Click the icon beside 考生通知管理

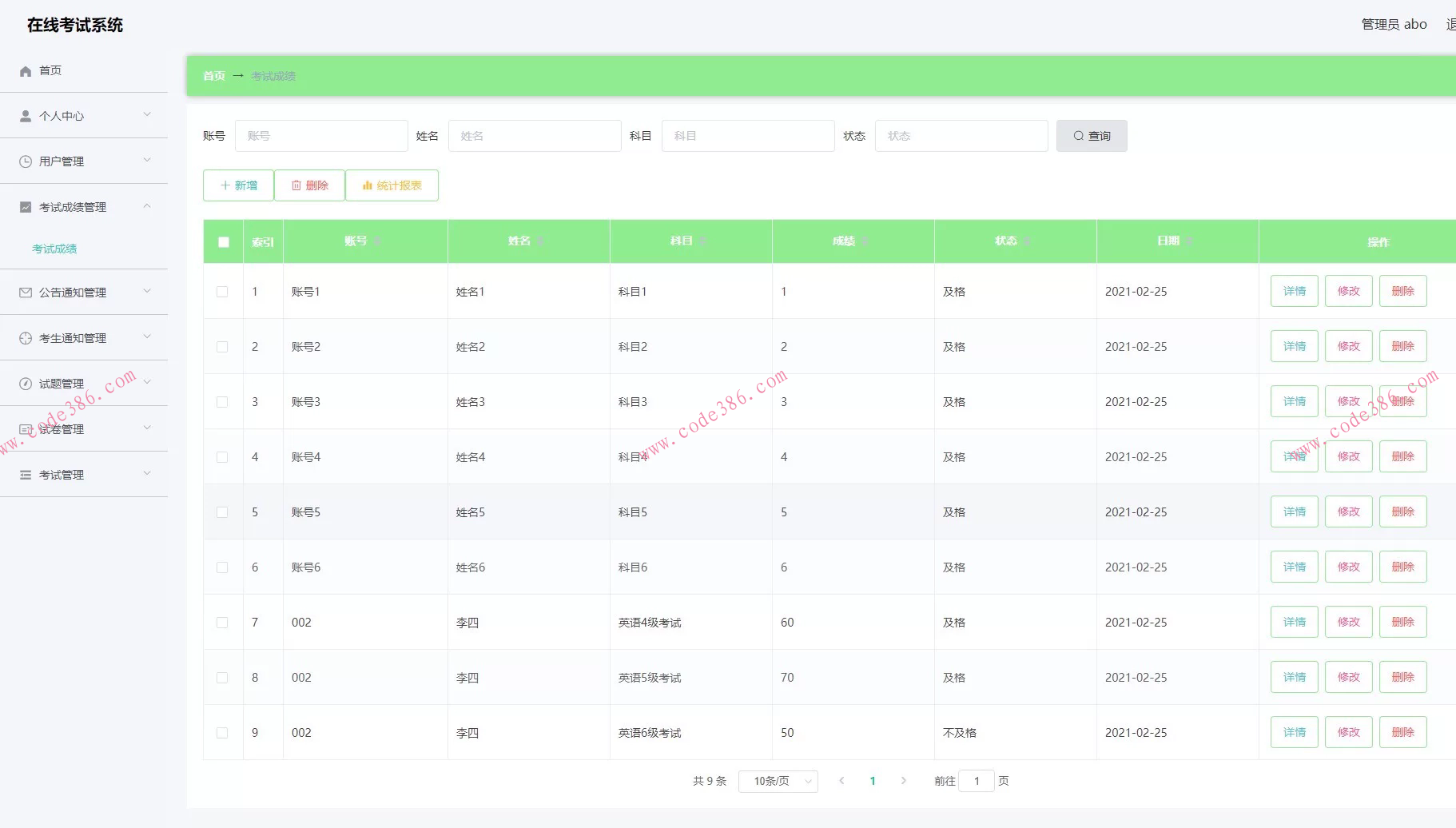[26, 339]
